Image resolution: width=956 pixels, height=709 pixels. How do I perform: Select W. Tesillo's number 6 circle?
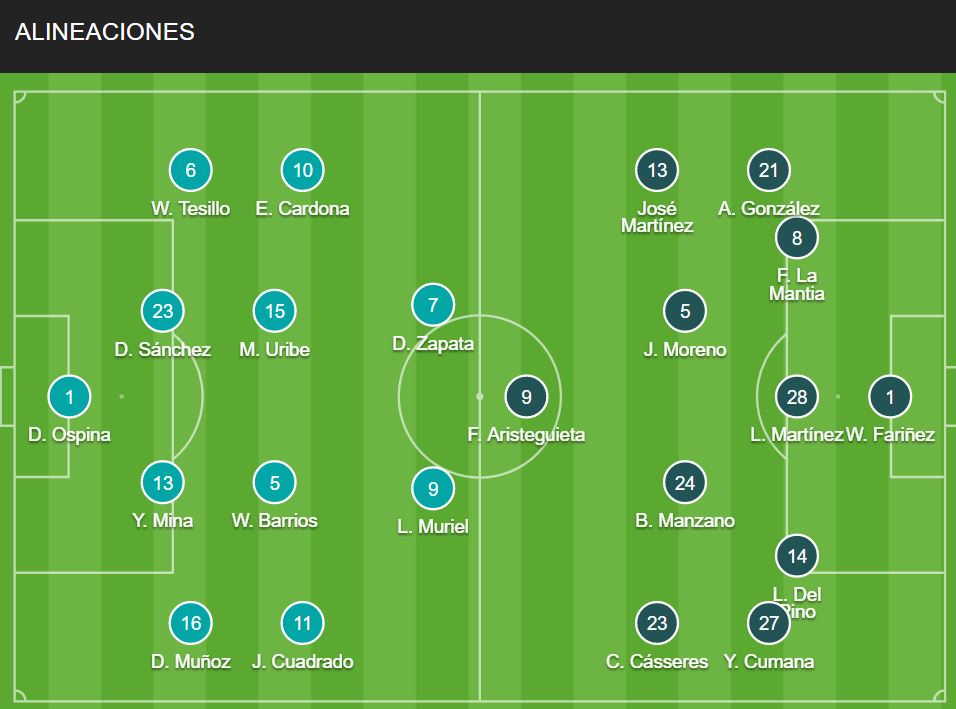coord(191,170)
